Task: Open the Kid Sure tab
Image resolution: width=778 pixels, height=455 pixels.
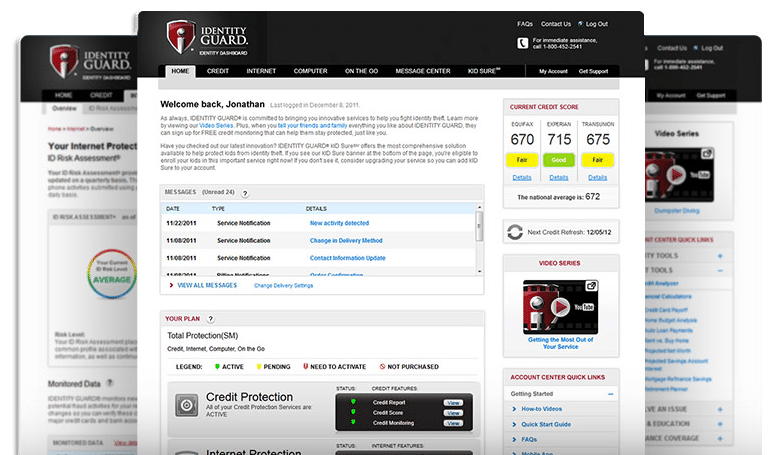Action: 484,71
